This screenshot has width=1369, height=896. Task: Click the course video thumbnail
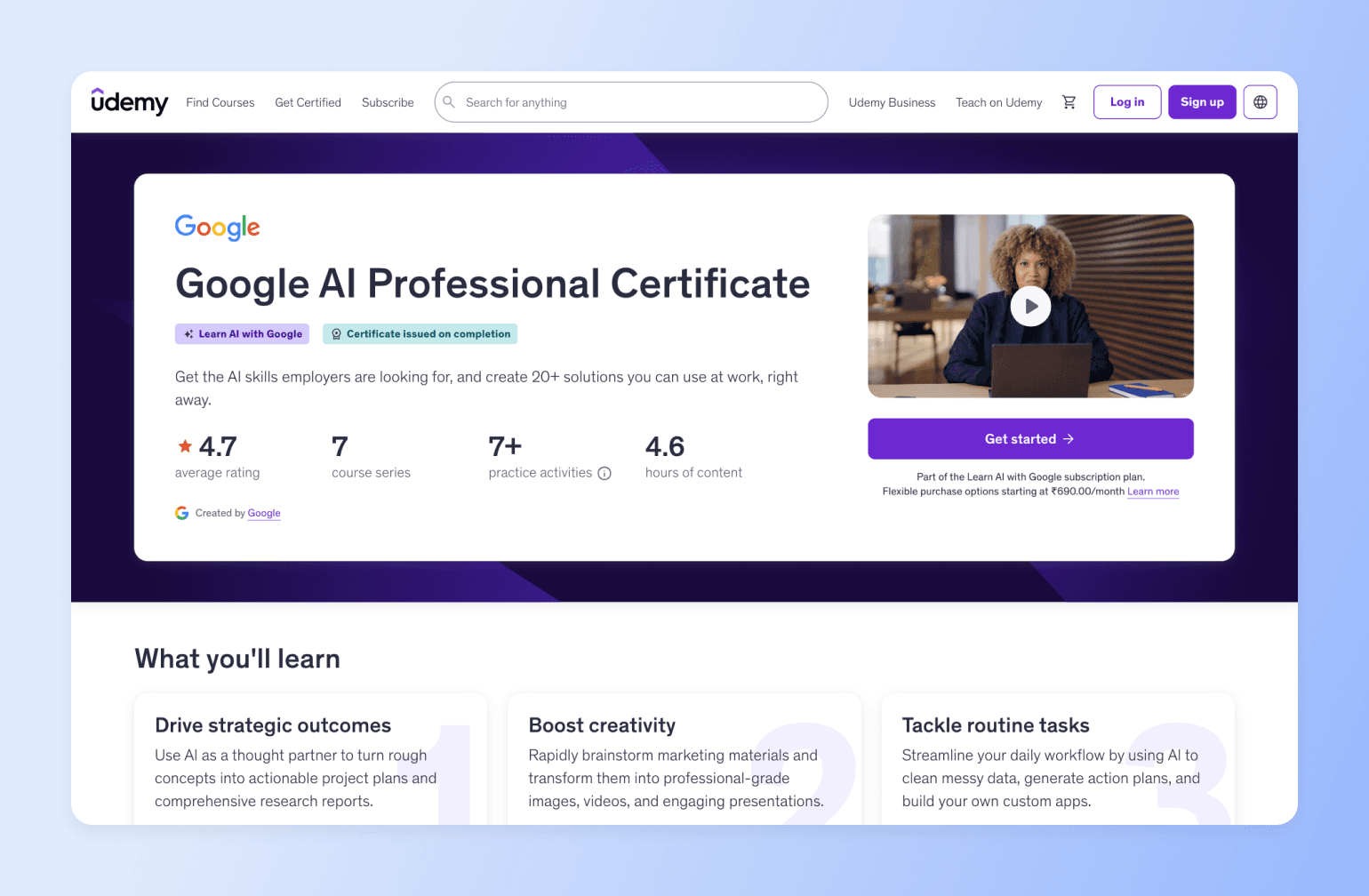point(1030,306)
